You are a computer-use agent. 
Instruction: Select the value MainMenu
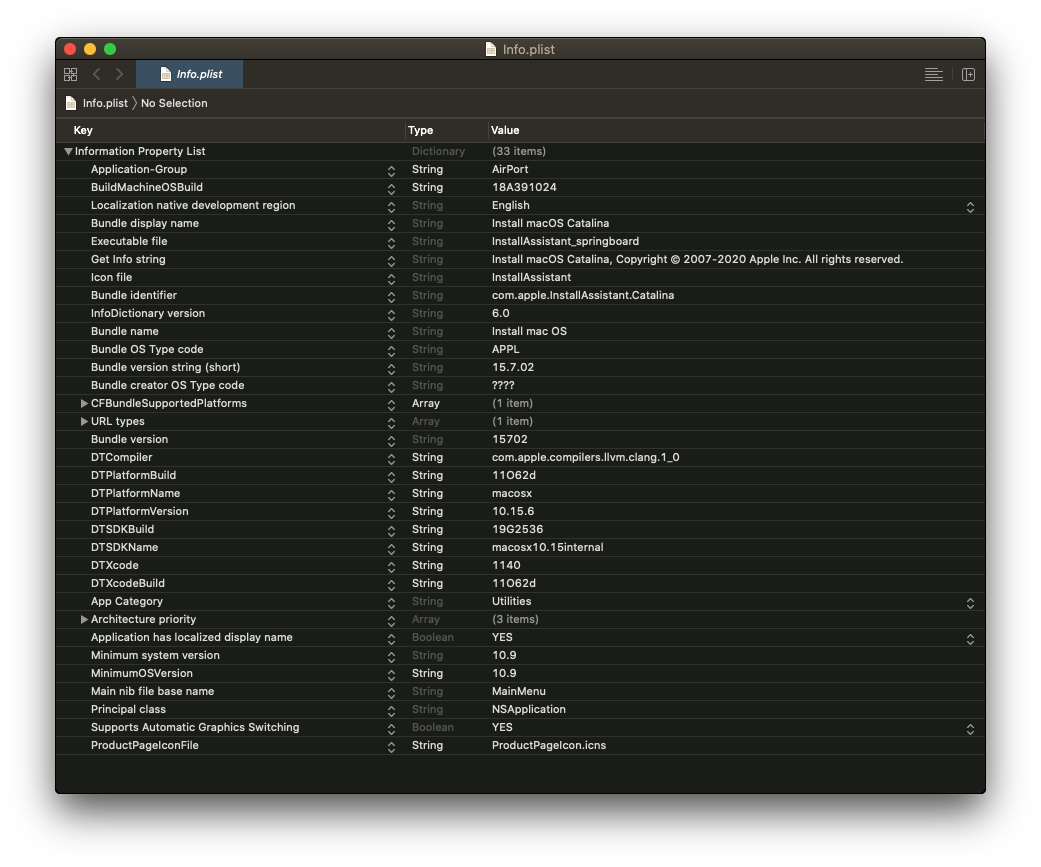pos(519,691)
